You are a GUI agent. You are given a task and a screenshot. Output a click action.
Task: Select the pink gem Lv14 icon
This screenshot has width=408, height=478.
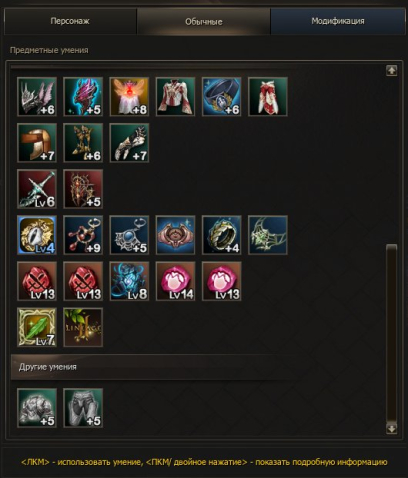(x=175, y=281)
